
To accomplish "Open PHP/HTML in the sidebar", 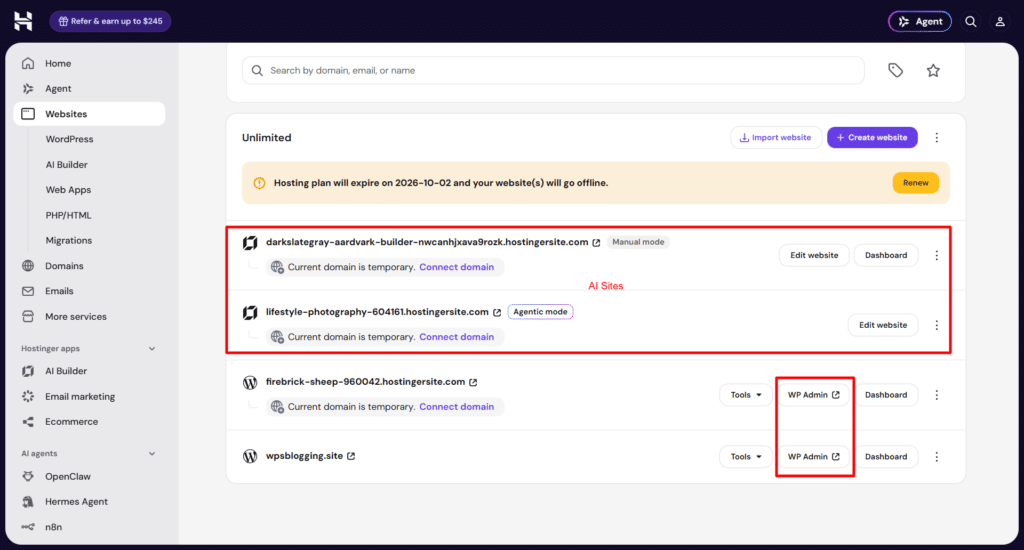I will point(68,216).
